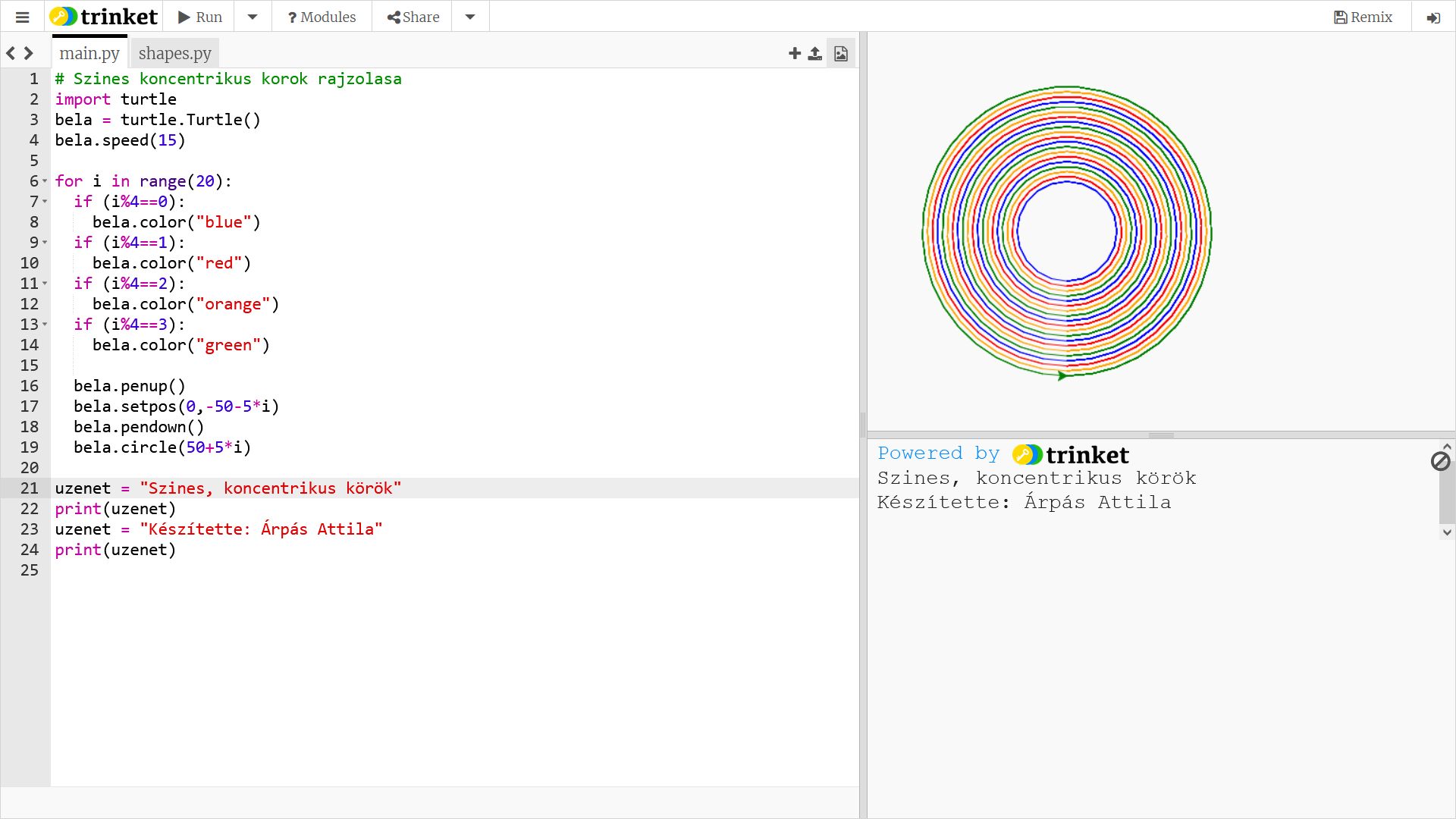Run the Python program
Viewport: 1456px width, 819px height.
tap(200, 17)
